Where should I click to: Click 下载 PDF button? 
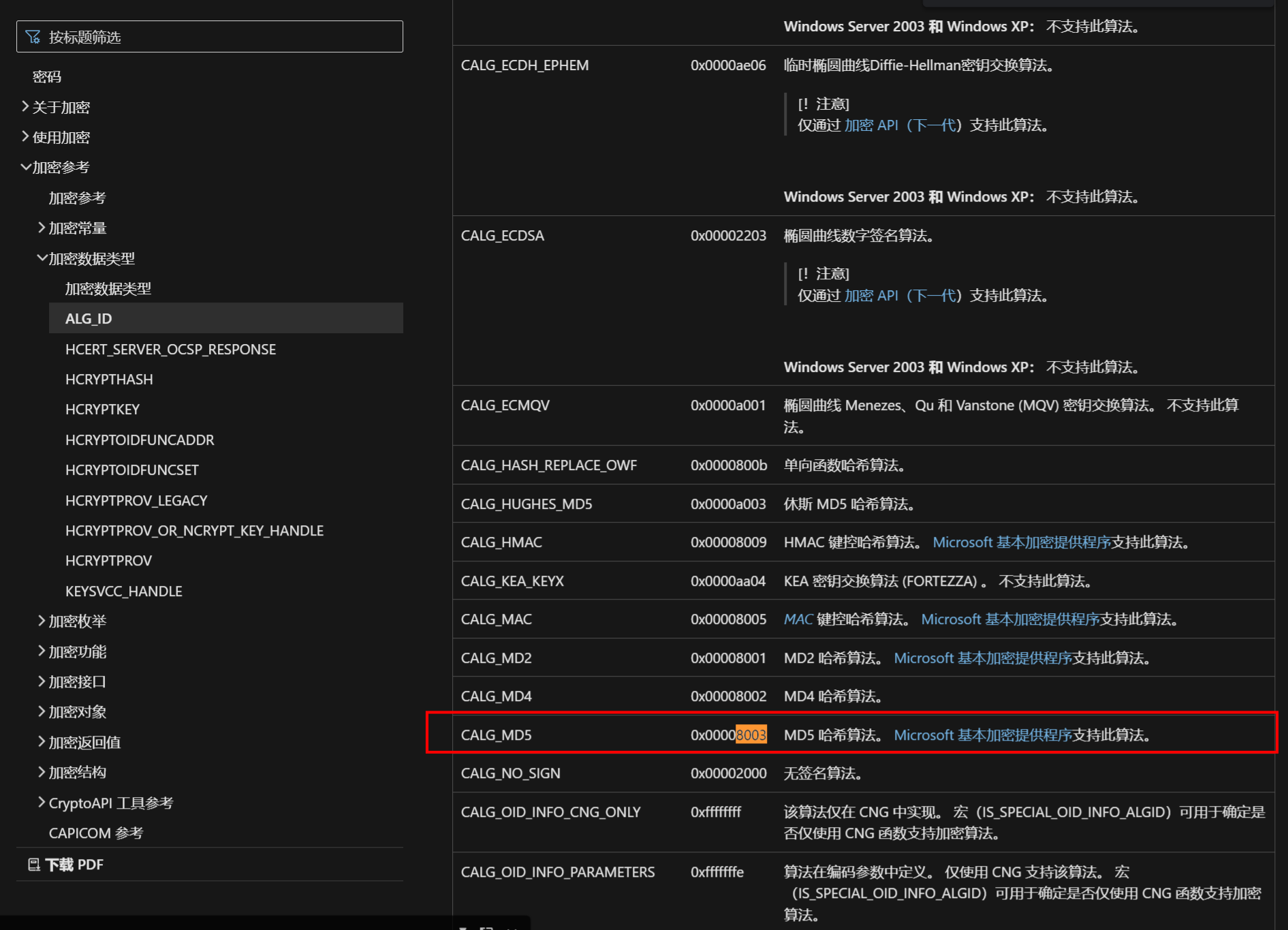tap(74, 865)
